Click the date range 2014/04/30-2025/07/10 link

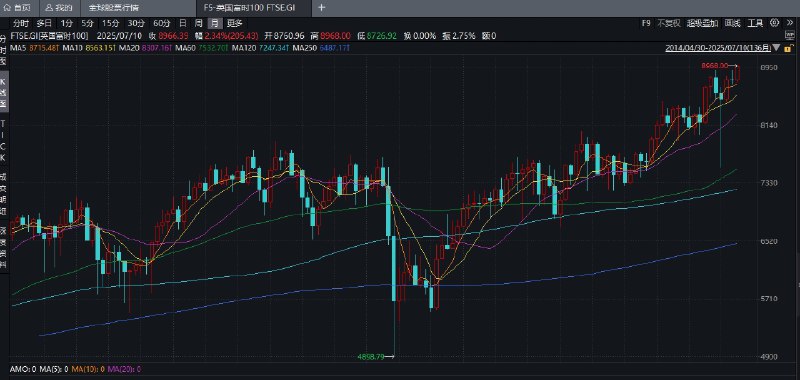[718, 47]
